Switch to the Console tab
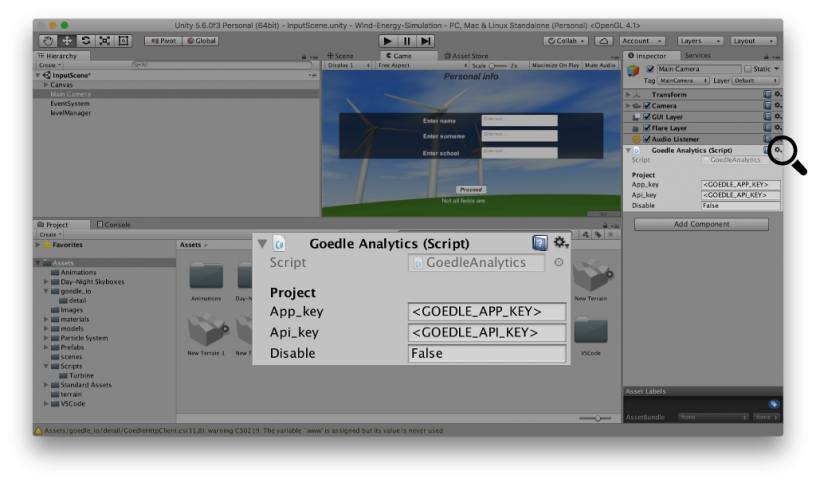The height and width of the screenshot is (483, 816). [113, 224]
